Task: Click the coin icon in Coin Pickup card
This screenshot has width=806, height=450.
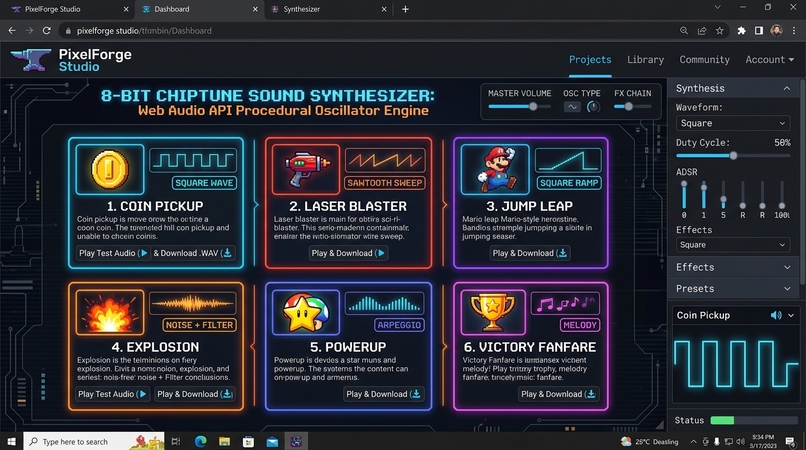Action: (109, 169)
